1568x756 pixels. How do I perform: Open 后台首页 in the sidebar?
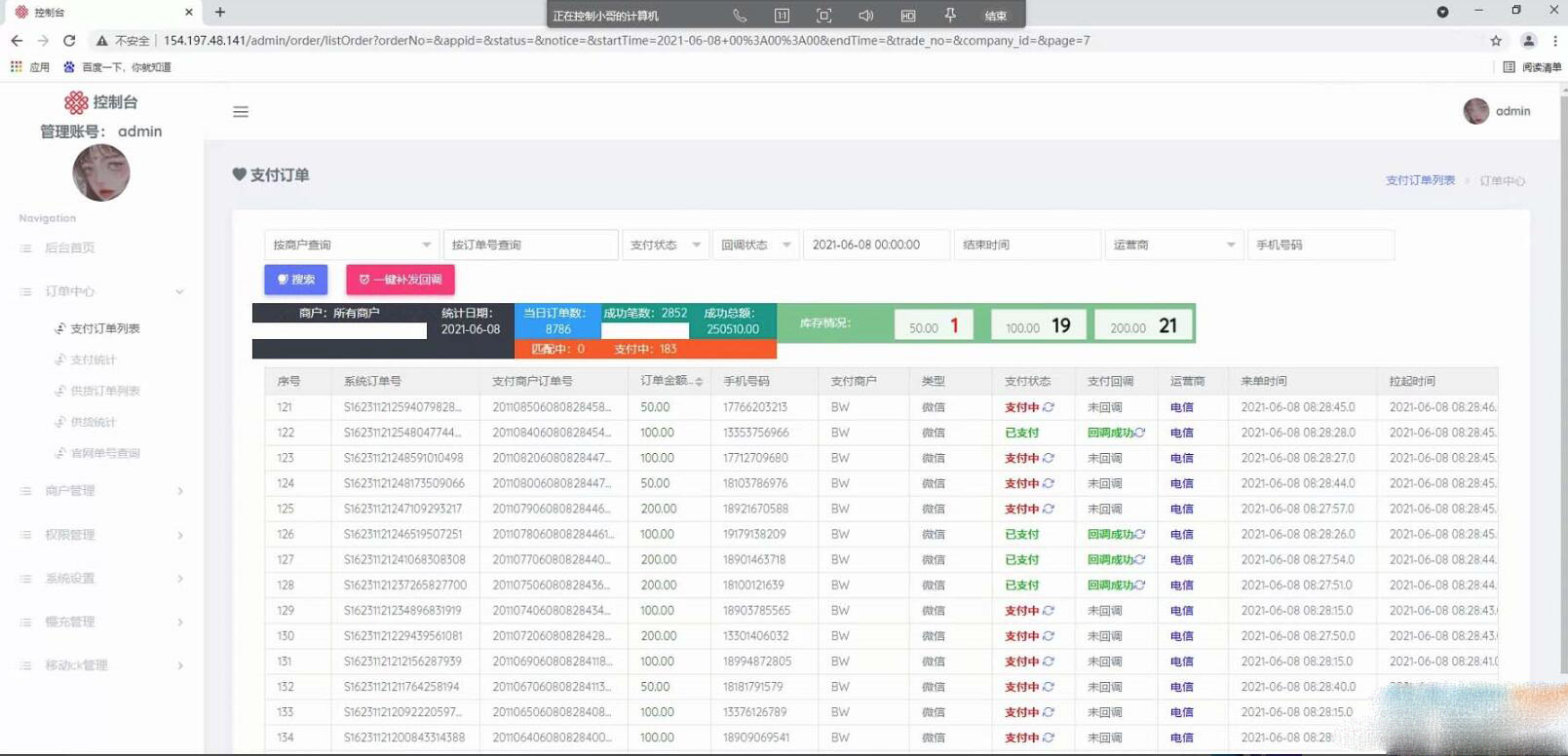click(69, 248)
